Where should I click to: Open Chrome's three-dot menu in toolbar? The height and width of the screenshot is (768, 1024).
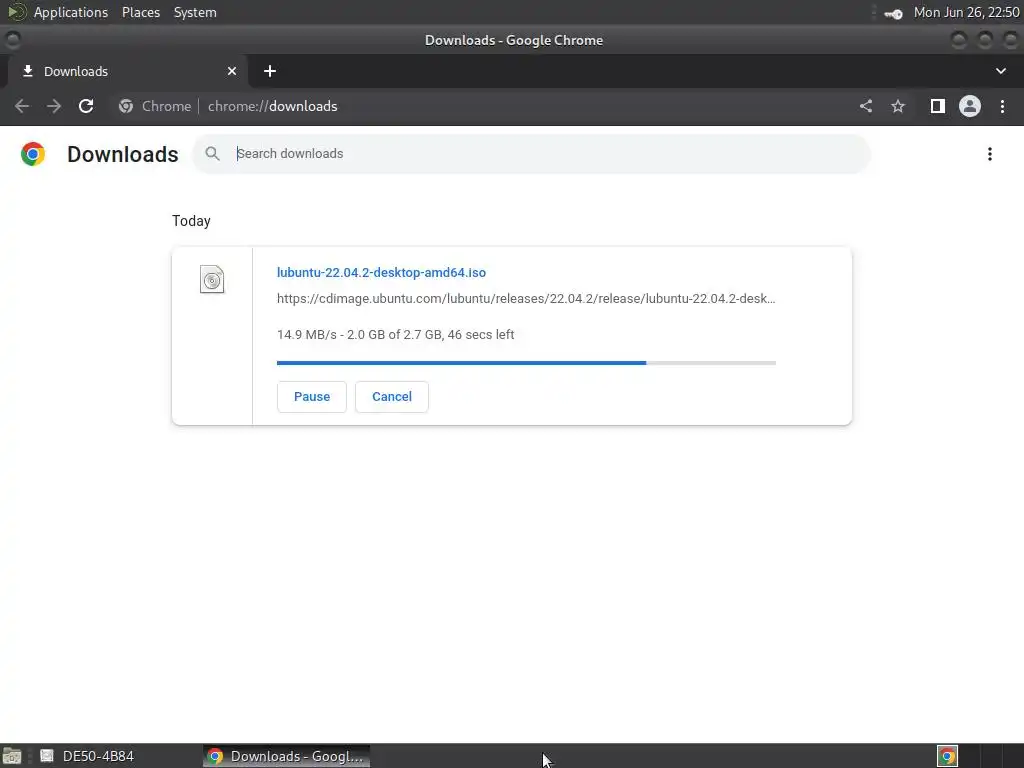pyautogui.click(x=1002, y=106)
